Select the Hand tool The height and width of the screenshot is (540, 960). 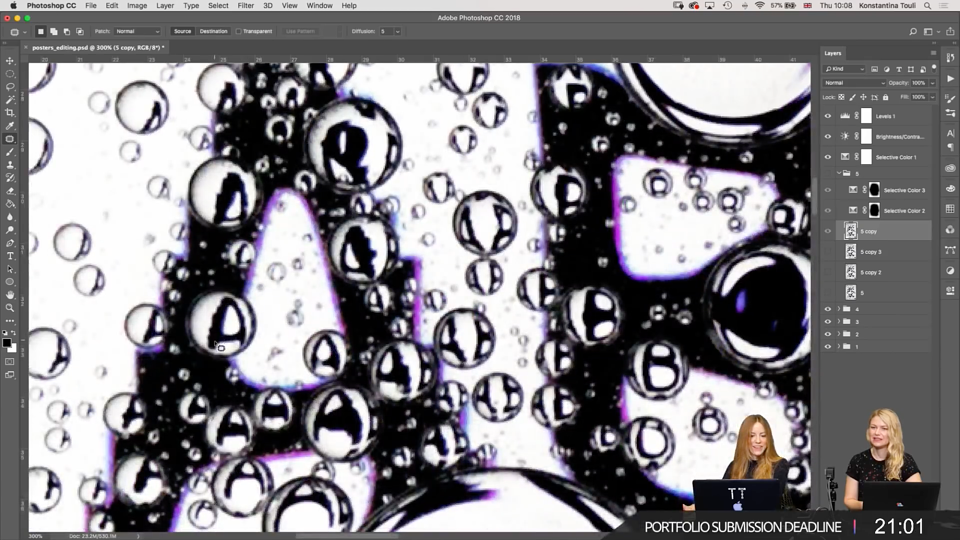point(10,295)
